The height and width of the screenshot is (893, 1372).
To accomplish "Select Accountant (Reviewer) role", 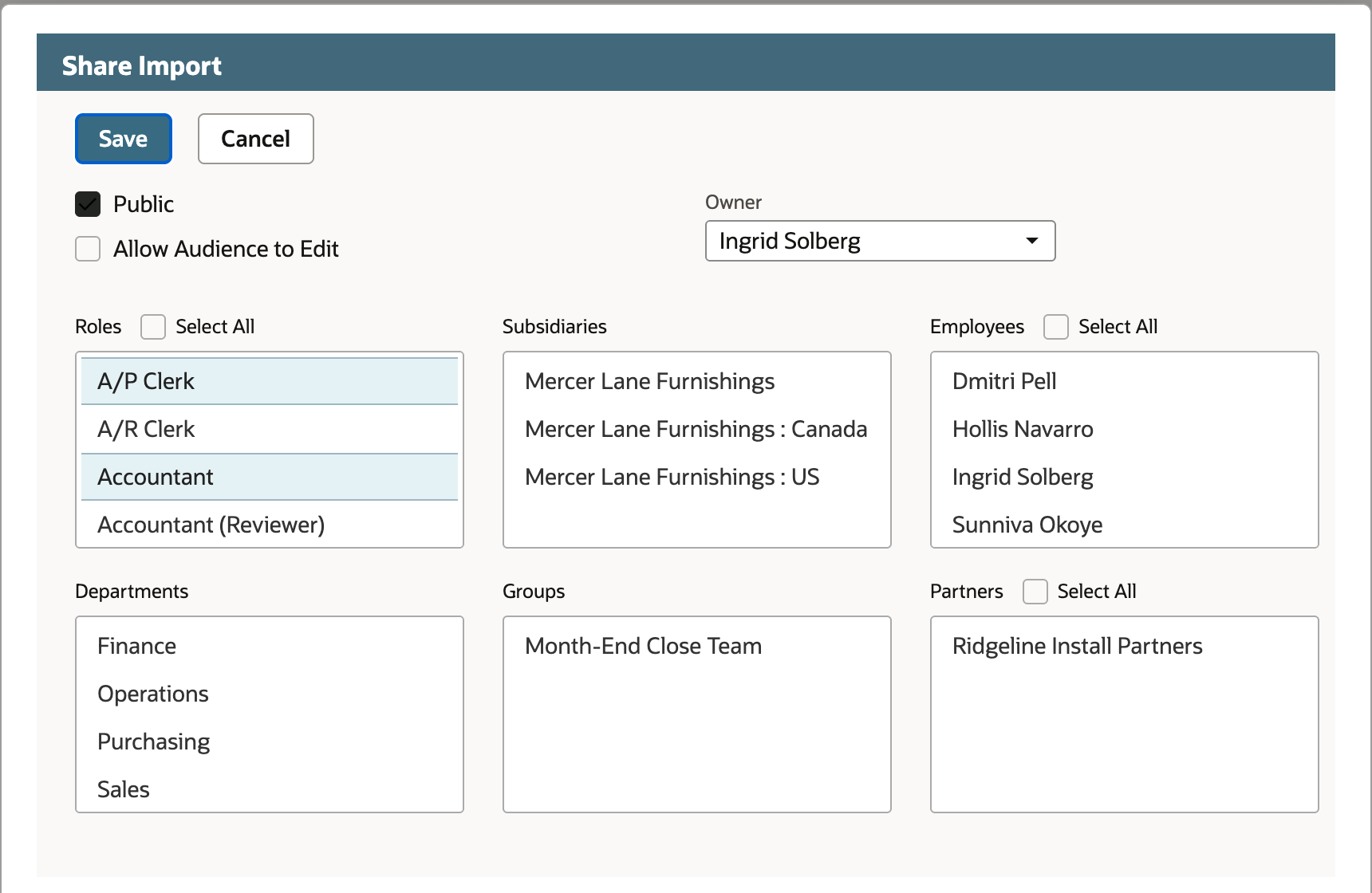I will (270, 525).
